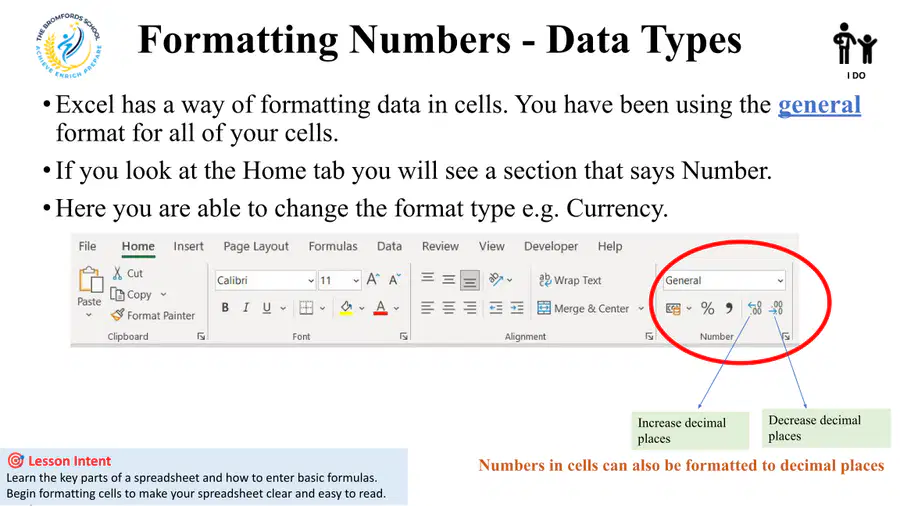Image resolution: width=900 pixels, height=506 pixels.
Task: Open the Page Layout tab
Action: pos(256,246)
